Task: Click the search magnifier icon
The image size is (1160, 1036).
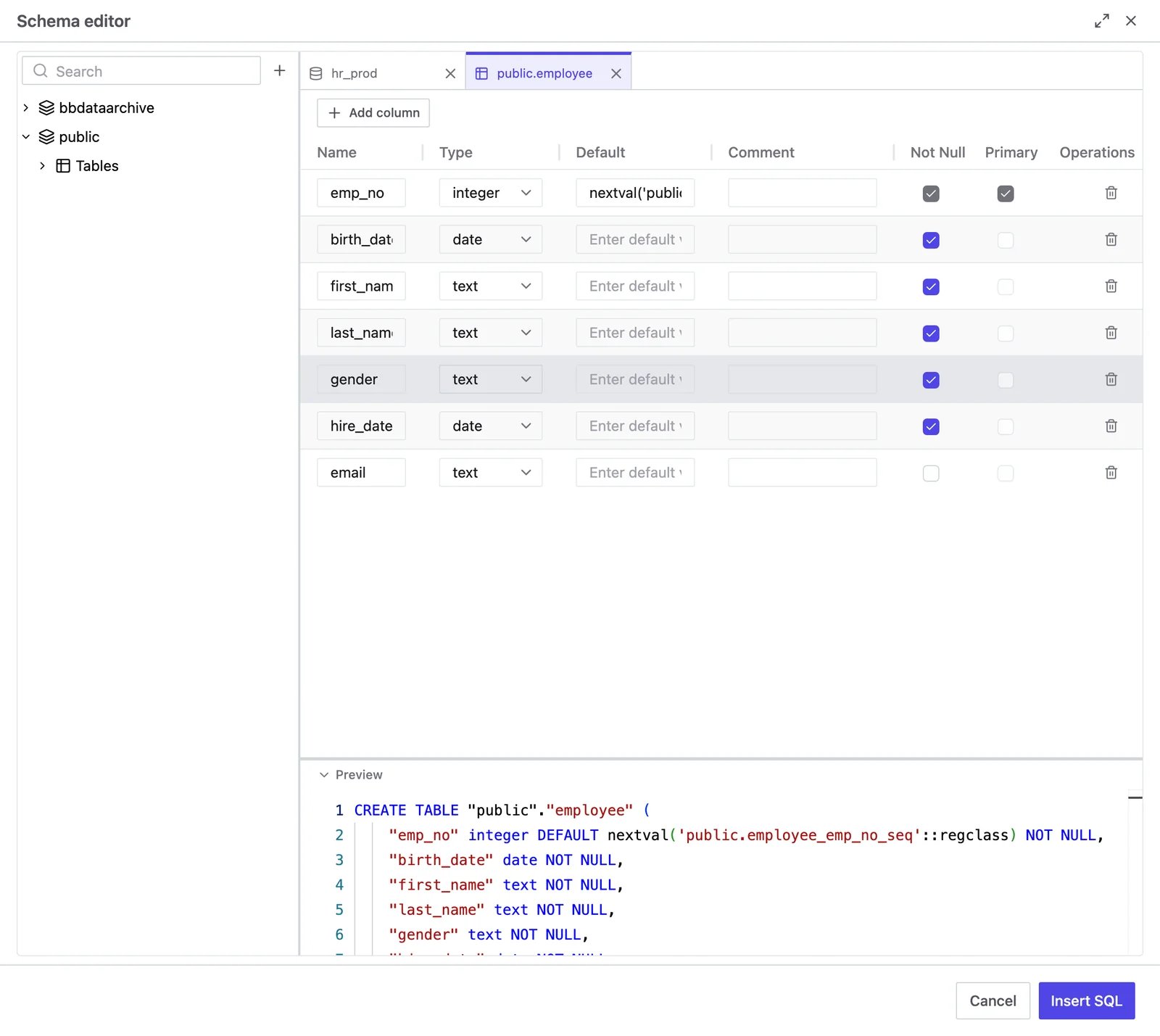Action: tap(41, 71)
